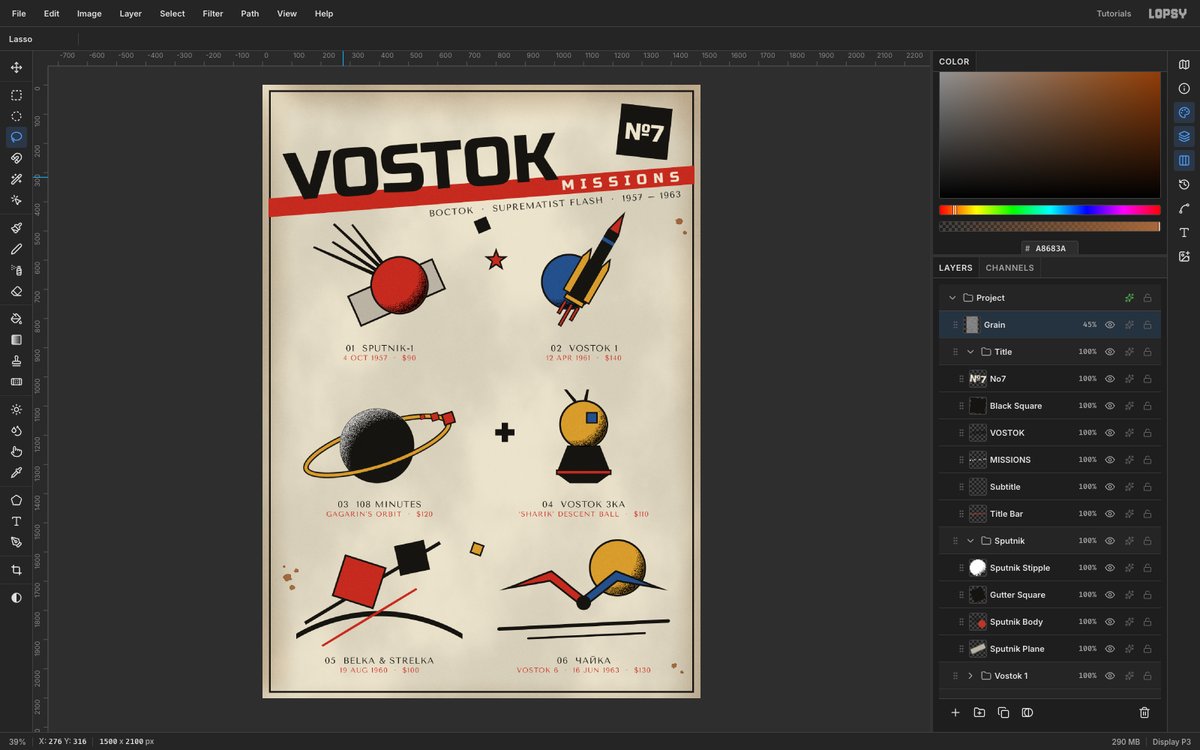The height and width of the screenshot is (750, 1200).
Task: Select the Pen path tool
Action: pos(16,542)
